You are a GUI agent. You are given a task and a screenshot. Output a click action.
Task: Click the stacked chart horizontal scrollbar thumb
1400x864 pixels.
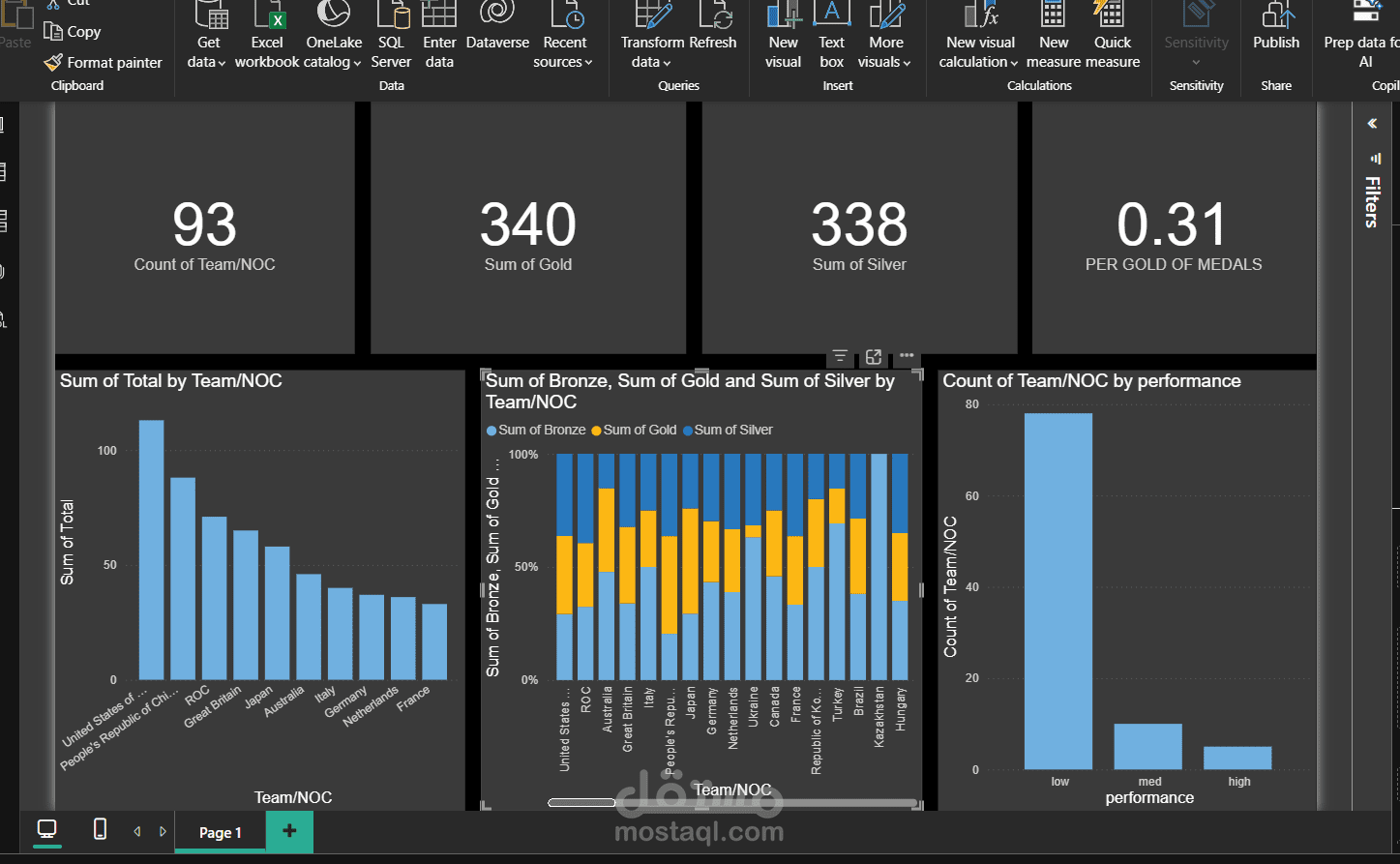pyautogui.click(x=581, y=802)
